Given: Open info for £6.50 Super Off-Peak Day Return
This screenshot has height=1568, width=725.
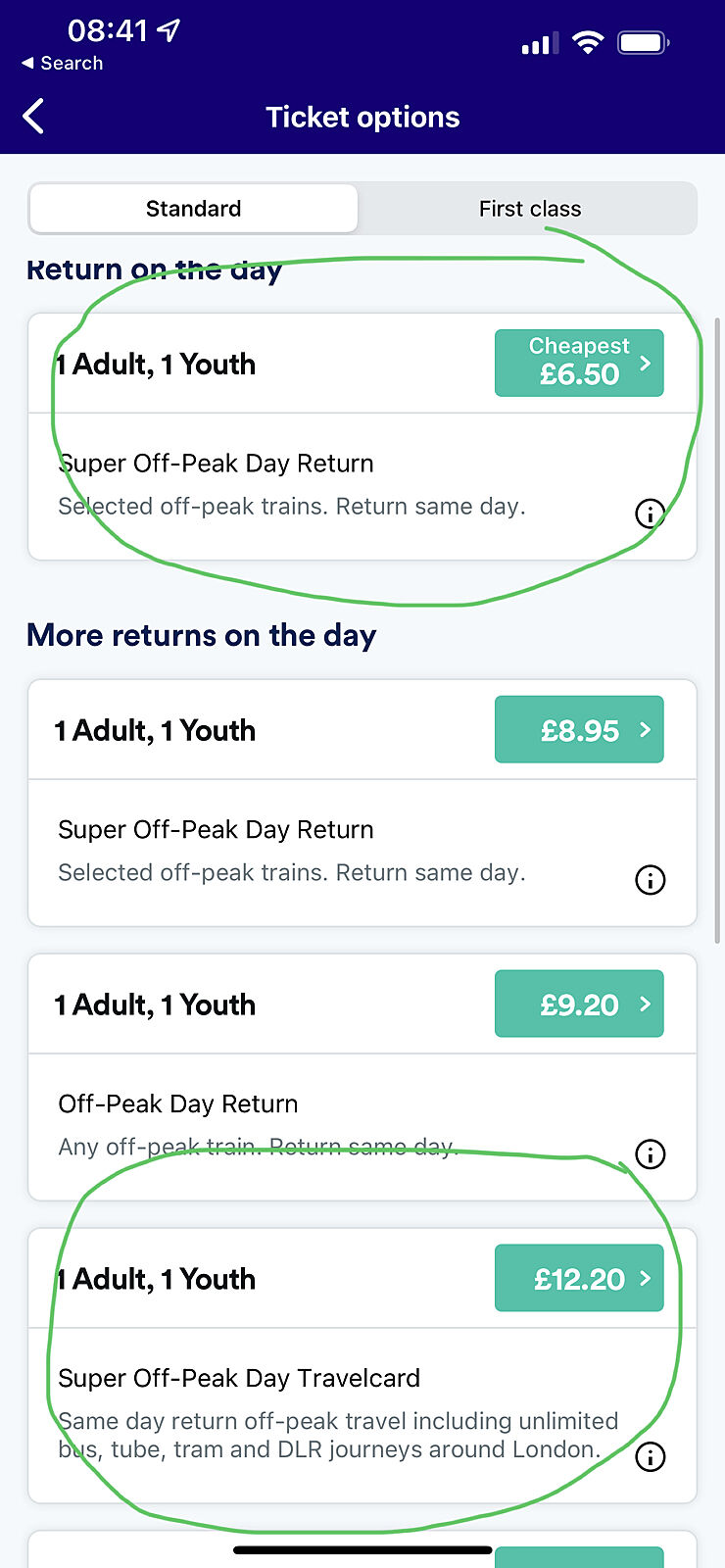Looking at the screenshot, I should pyautogui.click(x=650, y=513).
